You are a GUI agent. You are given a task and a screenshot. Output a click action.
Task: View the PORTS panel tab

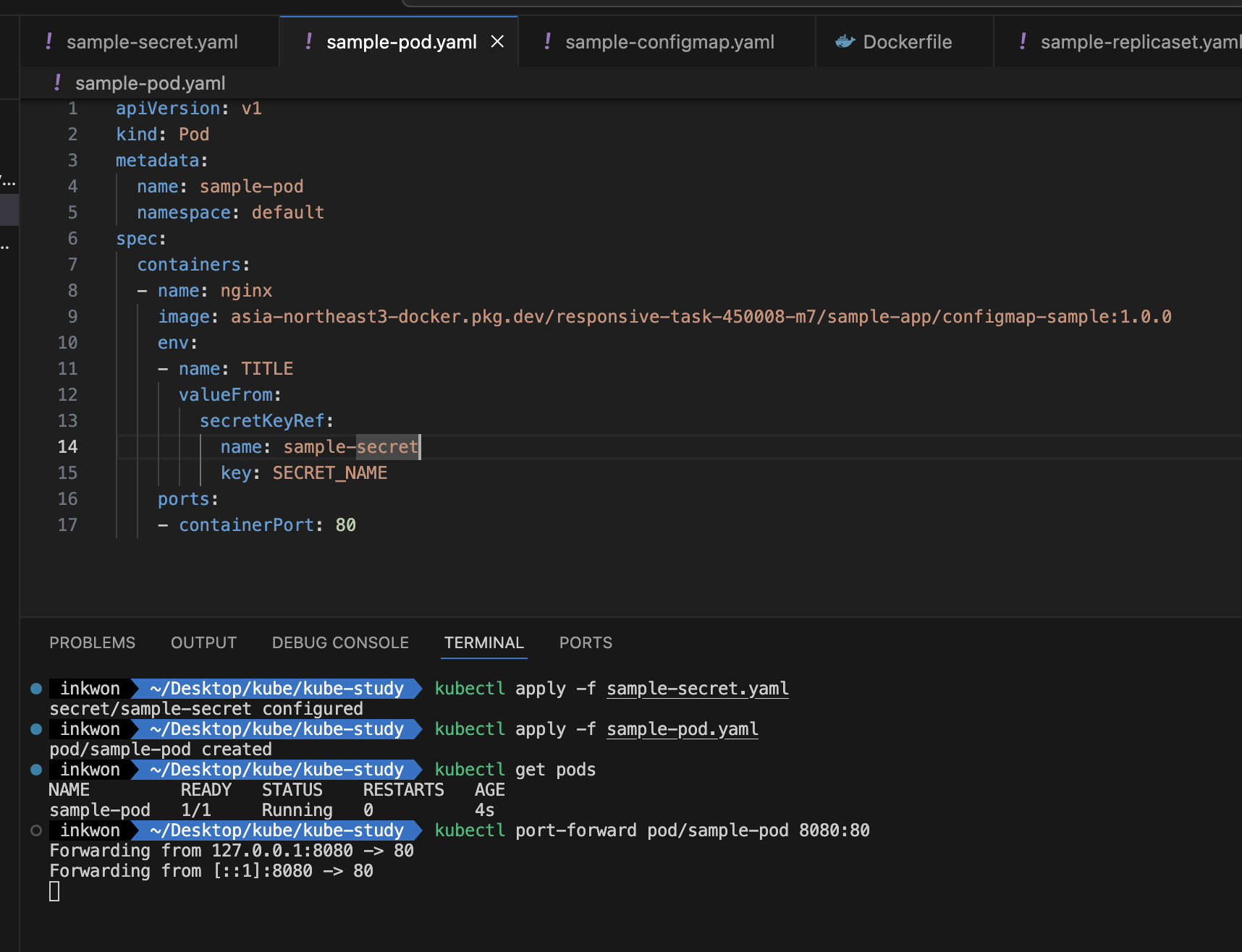click(x=586, y=642)
